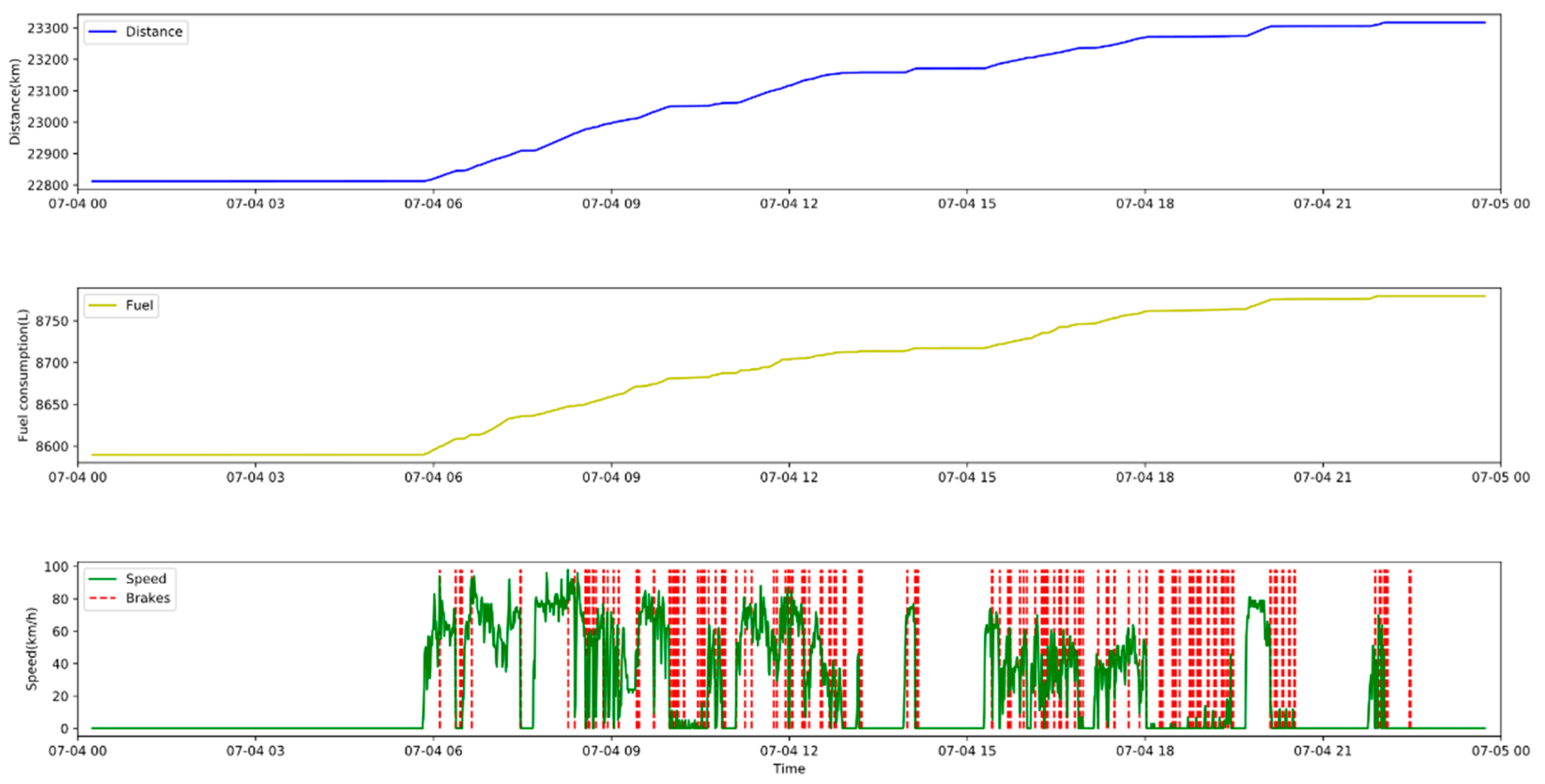Click the 60 tick on the speed axis
Viewport: 1545px width, 784px height.
[61, 631]
